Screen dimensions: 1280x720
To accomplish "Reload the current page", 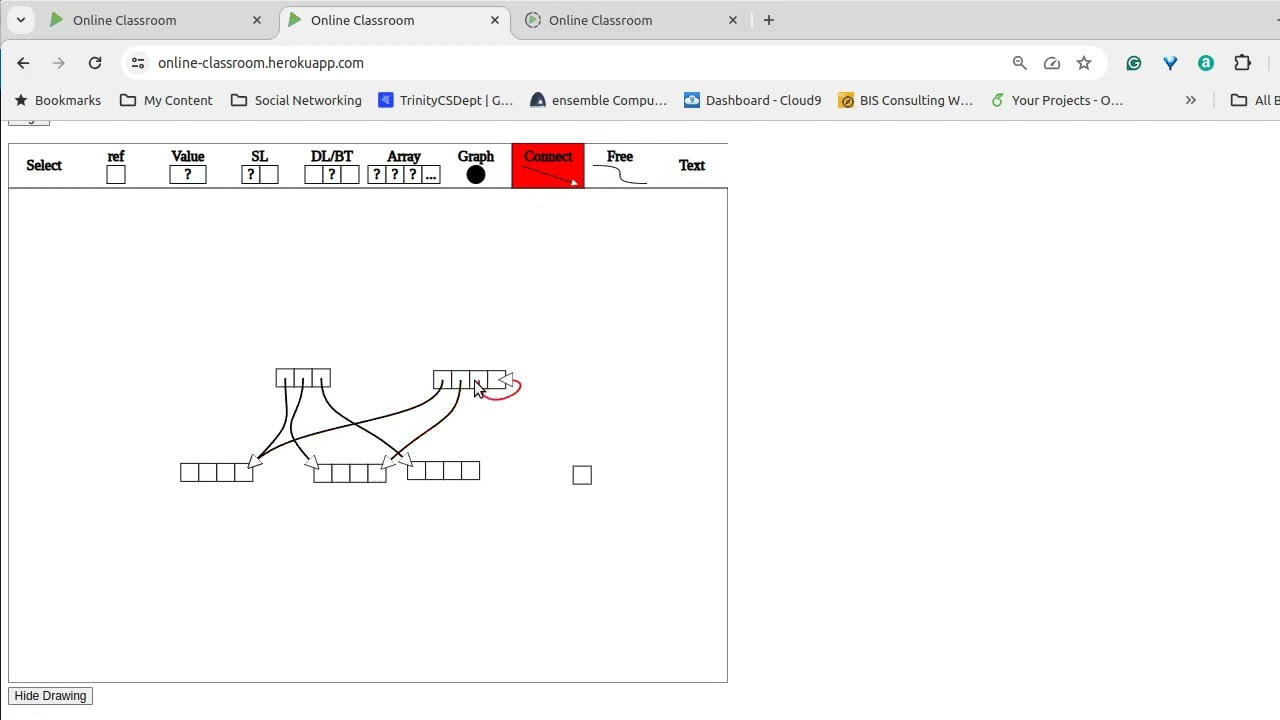I will pos(95,63).
